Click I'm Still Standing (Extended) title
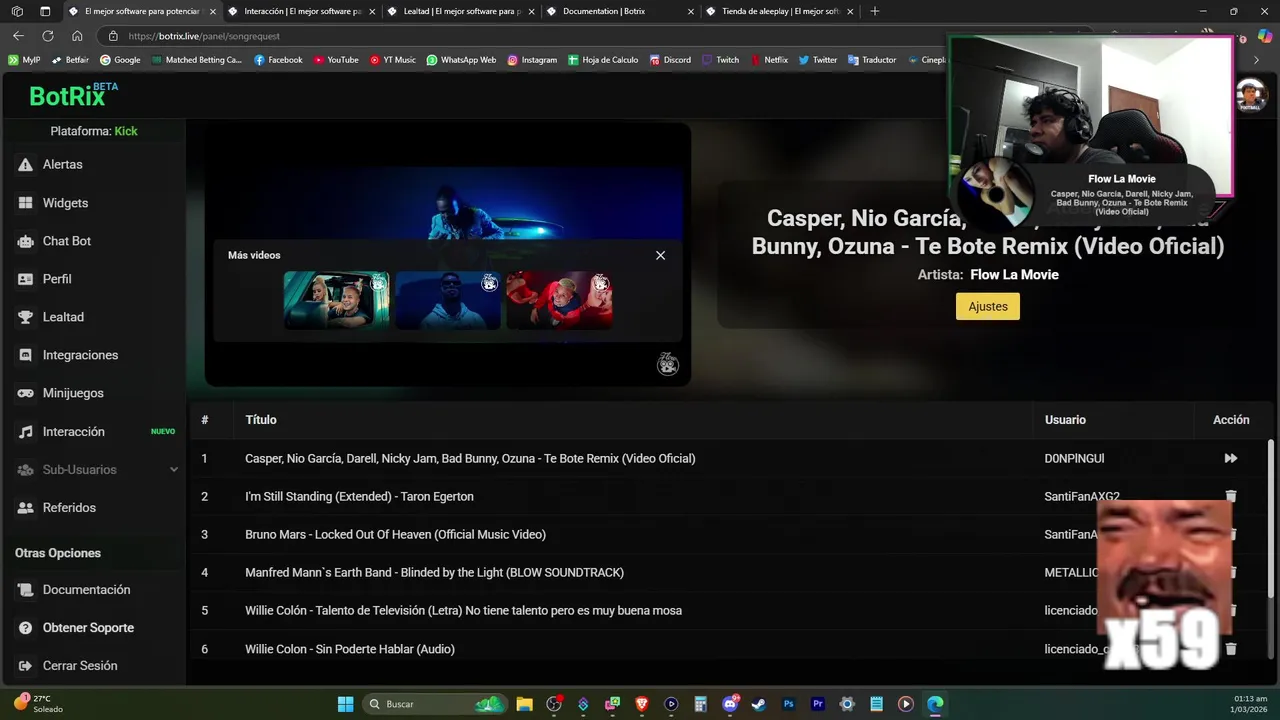Screen dimensions: 1280x720 click(x=359, y=496)
